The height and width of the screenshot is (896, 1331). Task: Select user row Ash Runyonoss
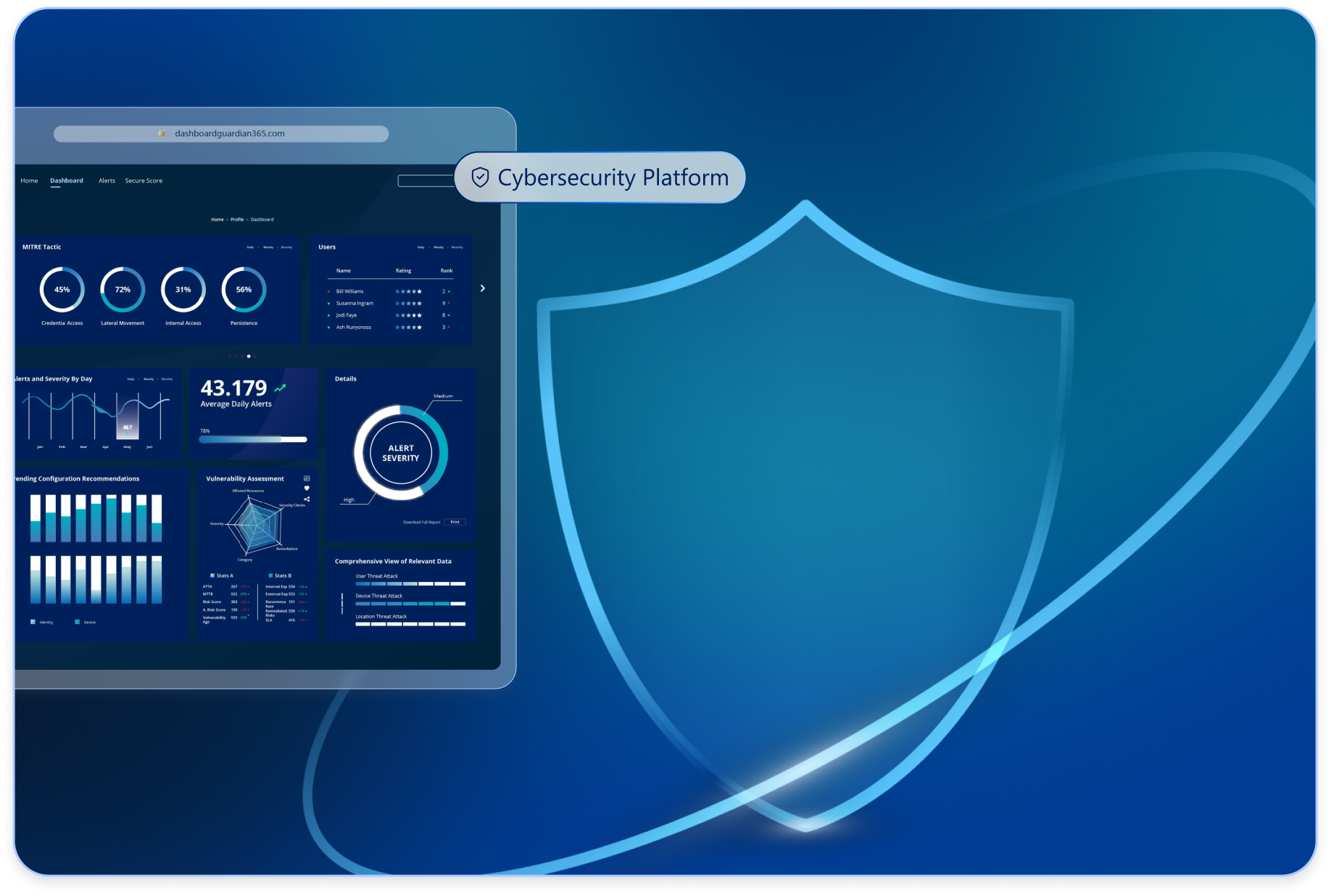(x=390, y=327)
